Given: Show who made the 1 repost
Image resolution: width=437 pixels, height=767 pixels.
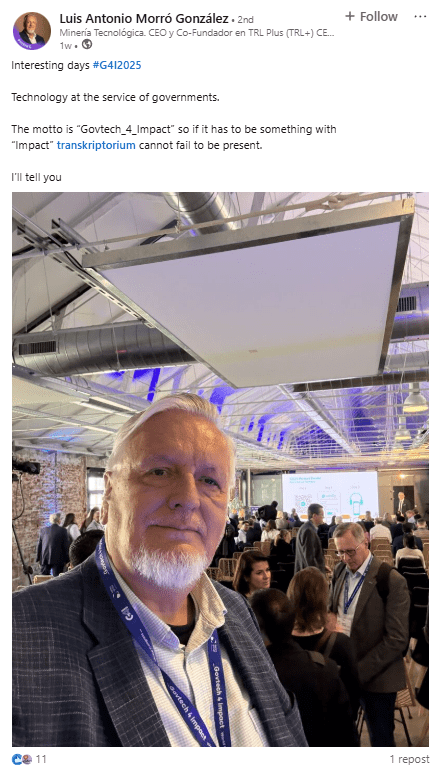Looking at the screenshot, I should (x=409, y=759).
